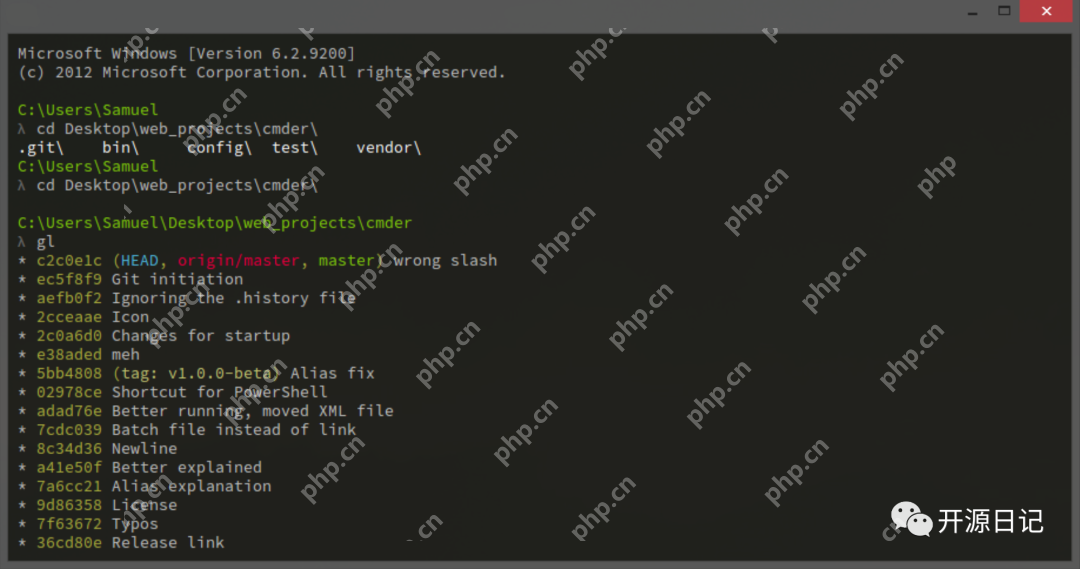
Task: Click the origin/master branch label
Action: (238, 261)
